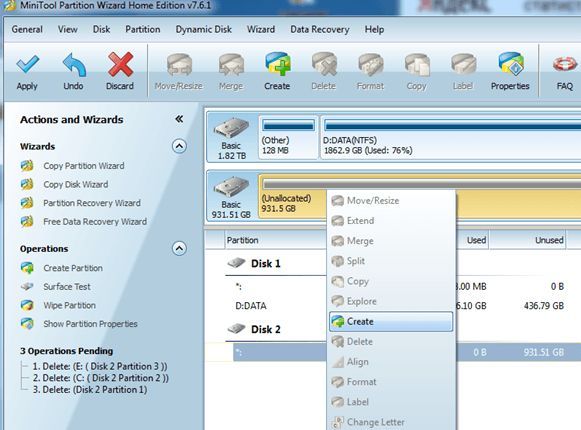Choose Create in the context menu

coord(391,321)
